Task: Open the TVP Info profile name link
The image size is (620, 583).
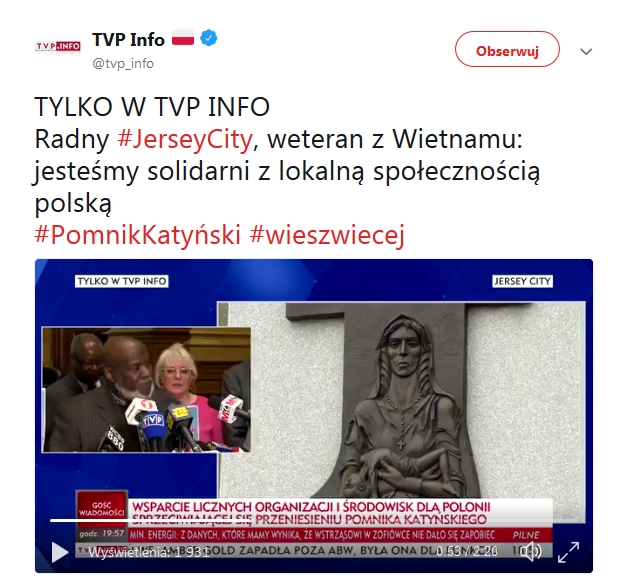Action: coord(129,40)
